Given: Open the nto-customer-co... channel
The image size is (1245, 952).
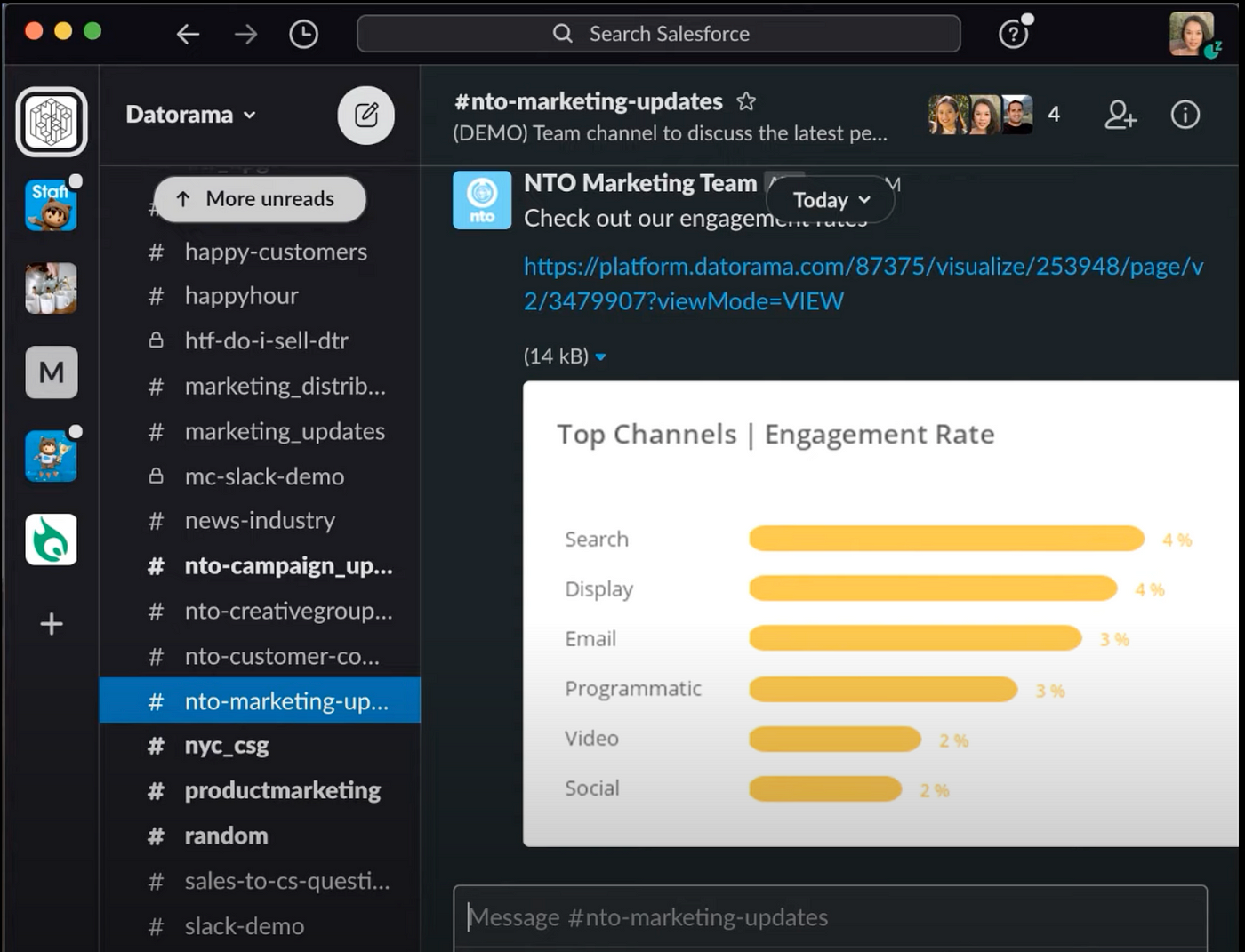Looking at the screenshot, I should coord(260,656).
